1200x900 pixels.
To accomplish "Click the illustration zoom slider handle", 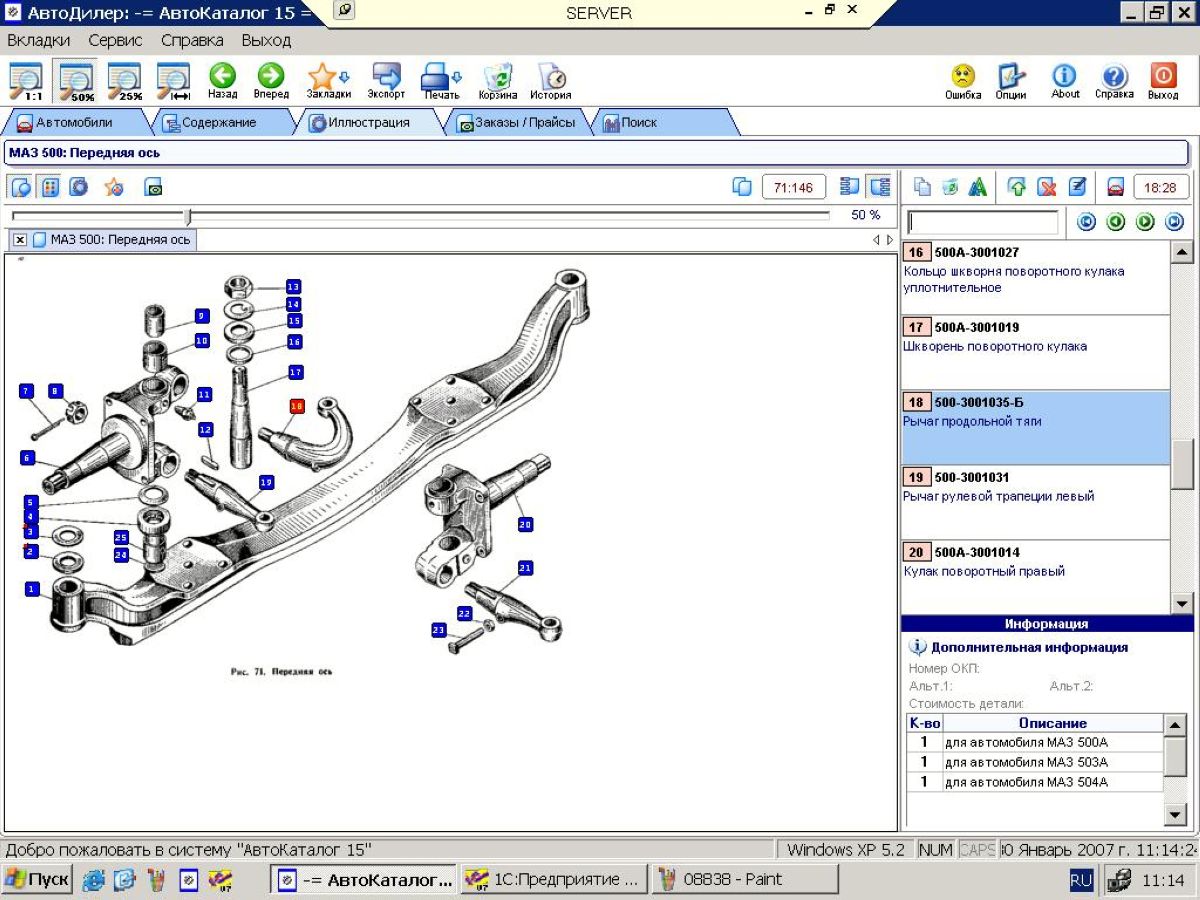I will [x=187, y=216].
